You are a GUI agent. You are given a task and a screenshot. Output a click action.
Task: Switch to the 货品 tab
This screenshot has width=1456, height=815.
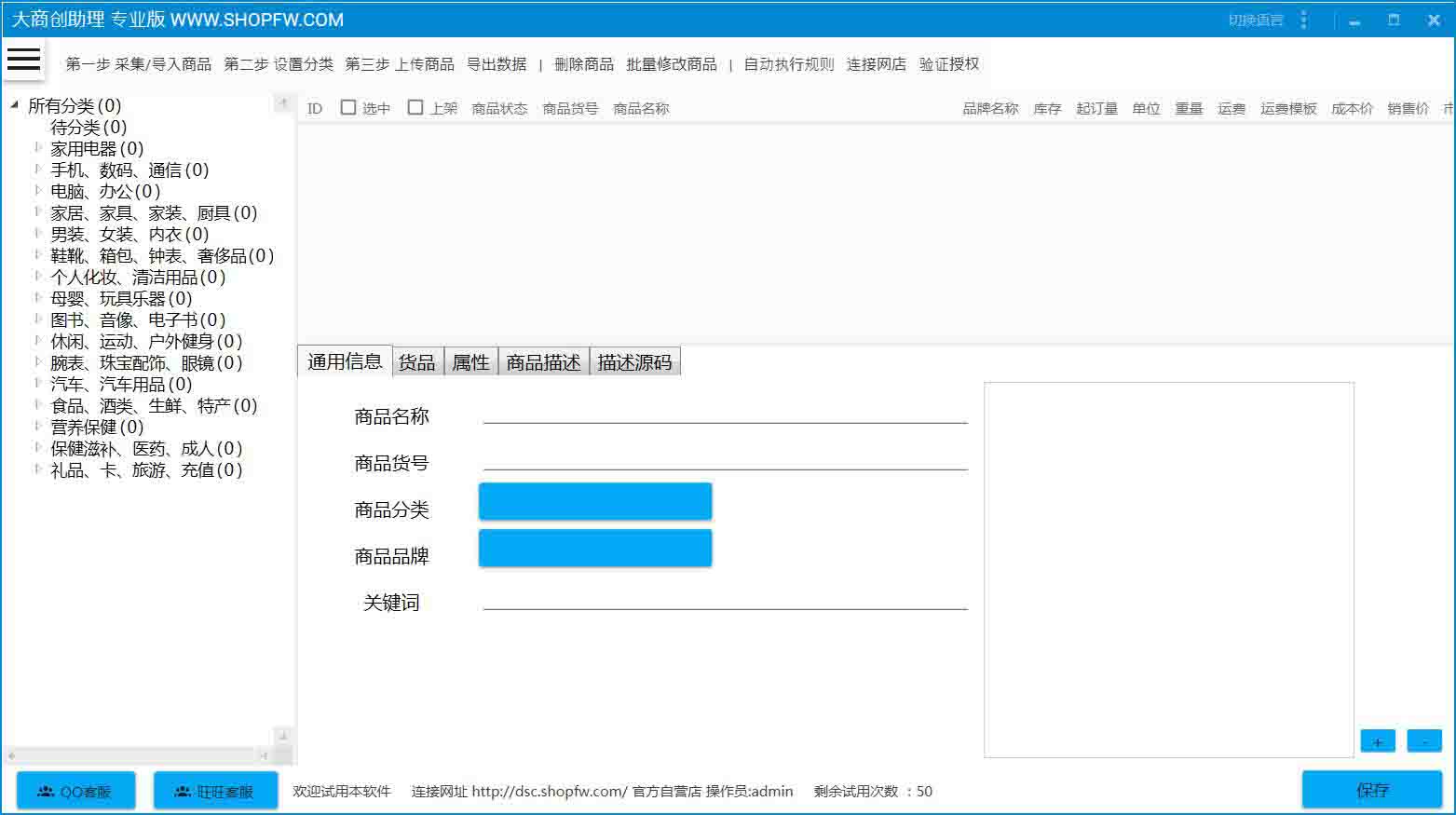[417, 361]
